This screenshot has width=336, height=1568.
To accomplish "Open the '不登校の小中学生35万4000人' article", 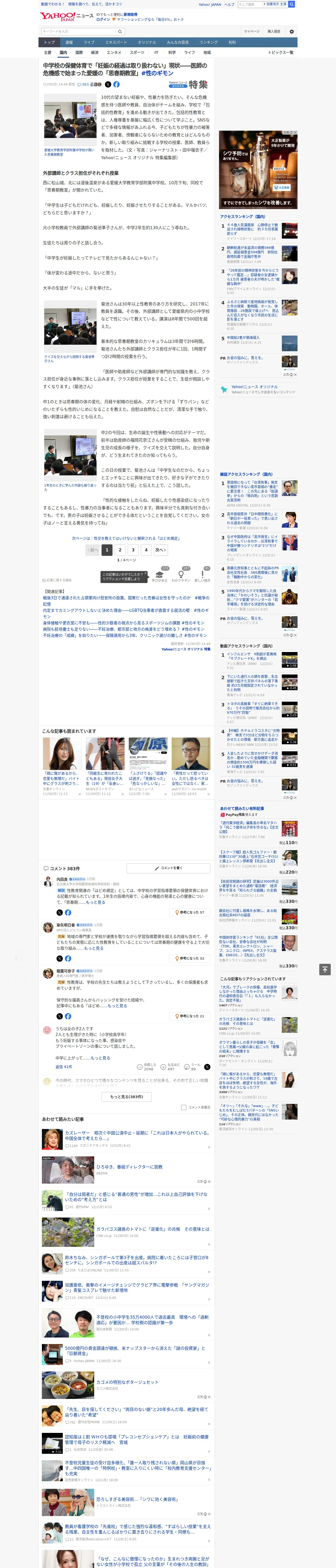I will tap(153, 1320).
